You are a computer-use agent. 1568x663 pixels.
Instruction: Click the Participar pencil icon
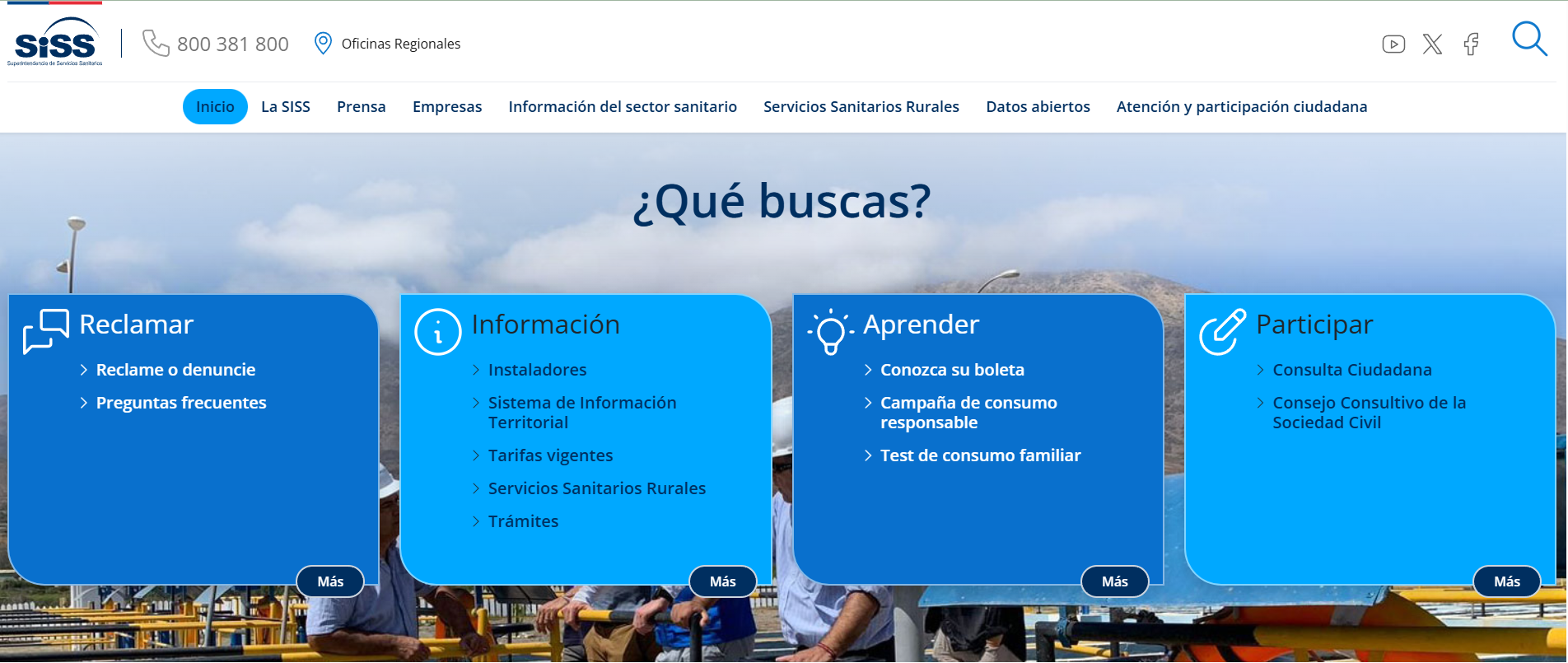(1223, 331)
